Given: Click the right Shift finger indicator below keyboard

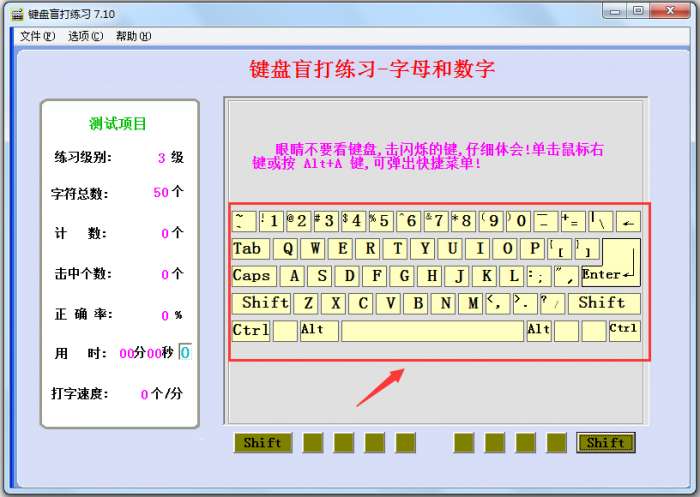Looking at the screenshot, I should pyautogui.click(x=606, y=443).
